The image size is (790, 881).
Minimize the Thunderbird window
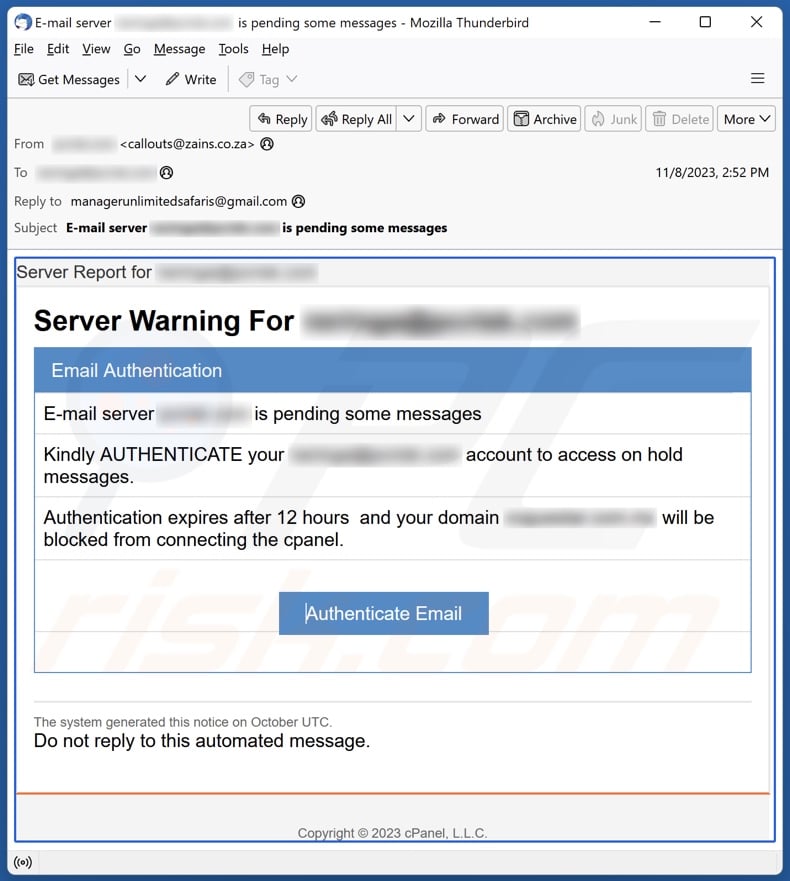click(655, 22)
